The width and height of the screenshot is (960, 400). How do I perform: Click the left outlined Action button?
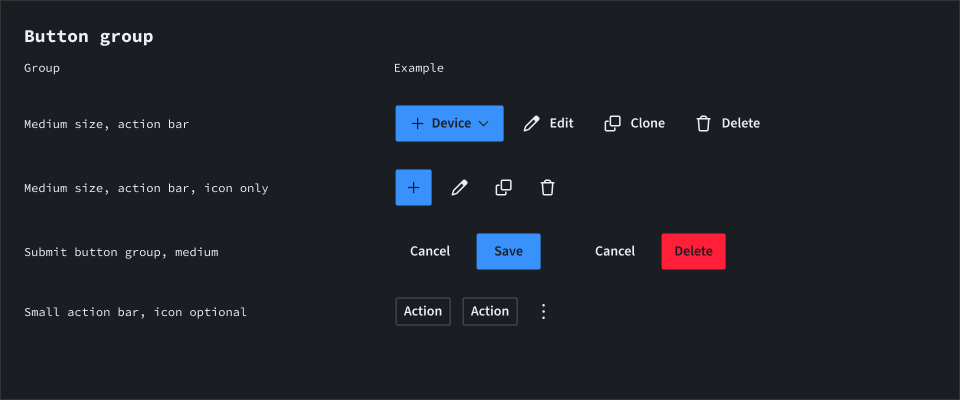coord(423,312)
